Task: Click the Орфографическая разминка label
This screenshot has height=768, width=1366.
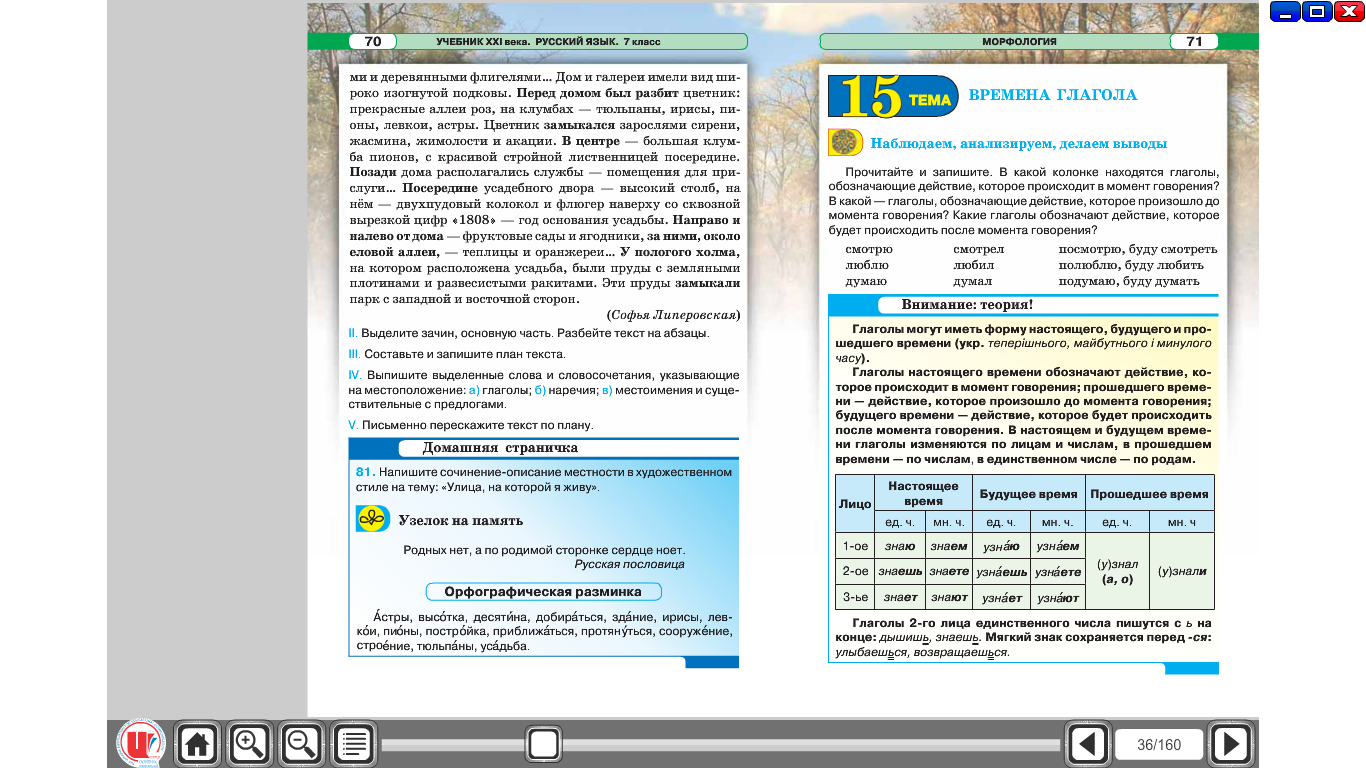Action: point(543,592)
